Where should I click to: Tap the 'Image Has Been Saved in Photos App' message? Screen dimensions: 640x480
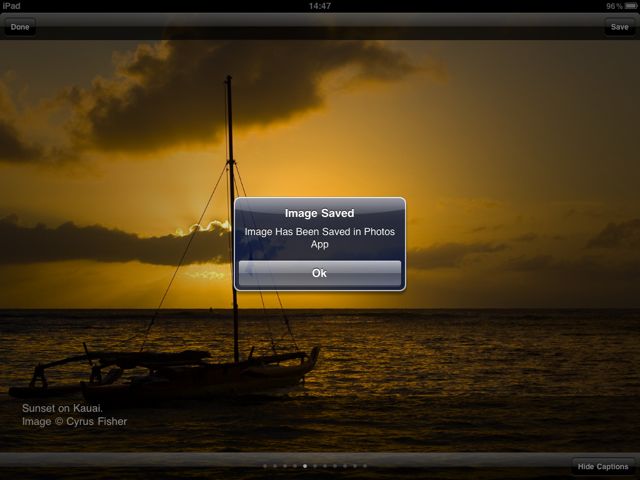click(320, 238)
